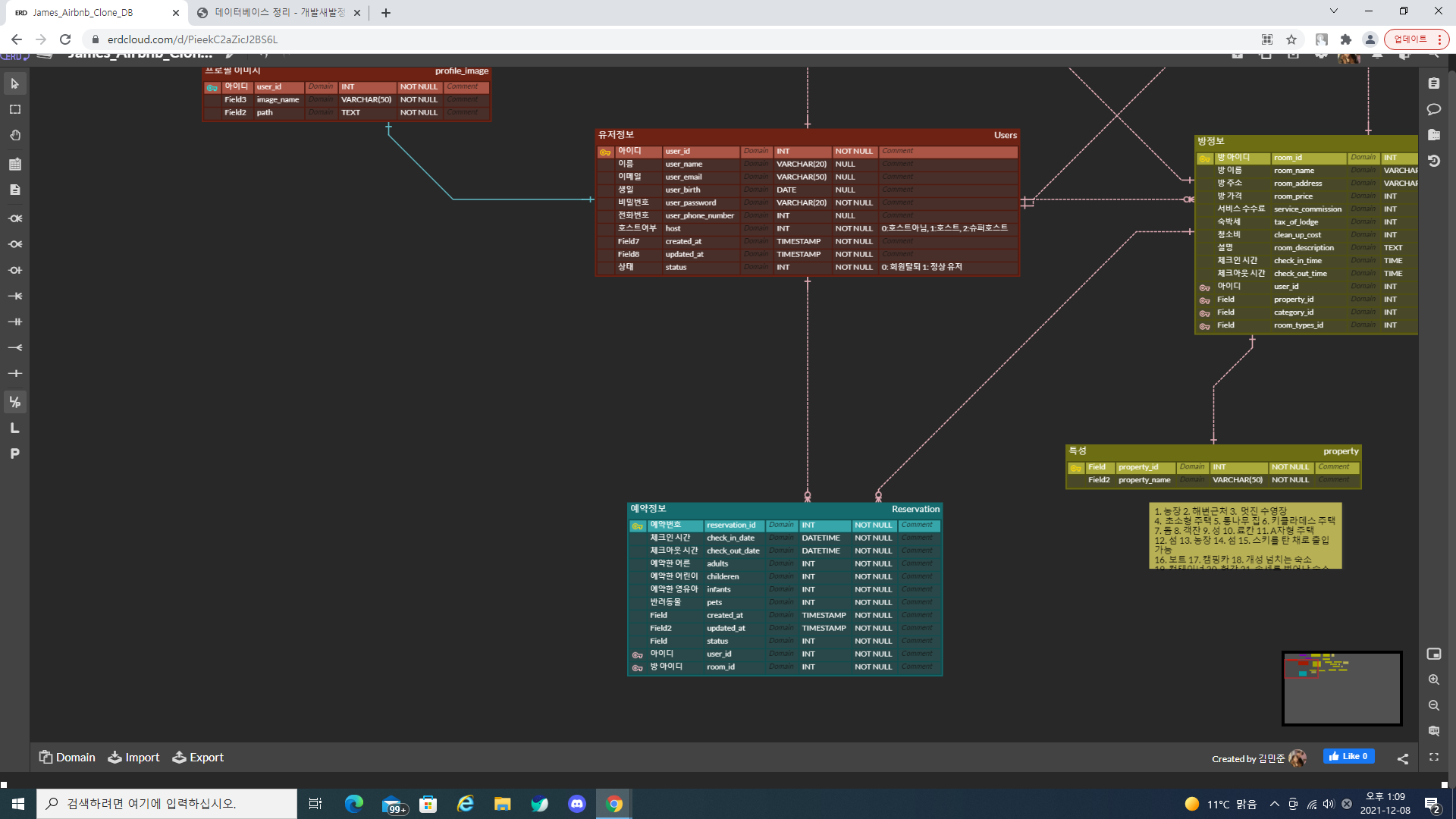Screen dimensions: 1456x819
Task: Toggle logical view with L button
Action: pos(14,428)
